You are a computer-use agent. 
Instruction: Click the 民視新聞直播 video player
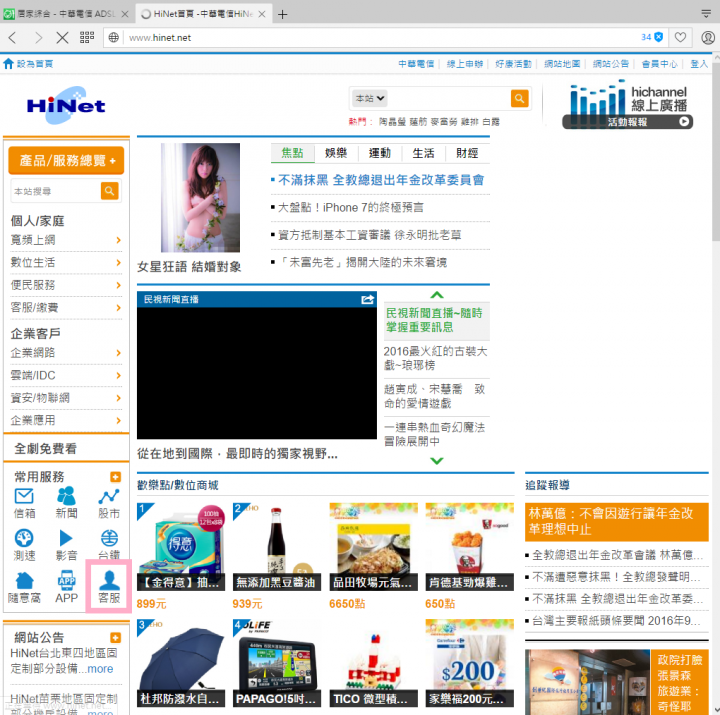coord(257,373)
